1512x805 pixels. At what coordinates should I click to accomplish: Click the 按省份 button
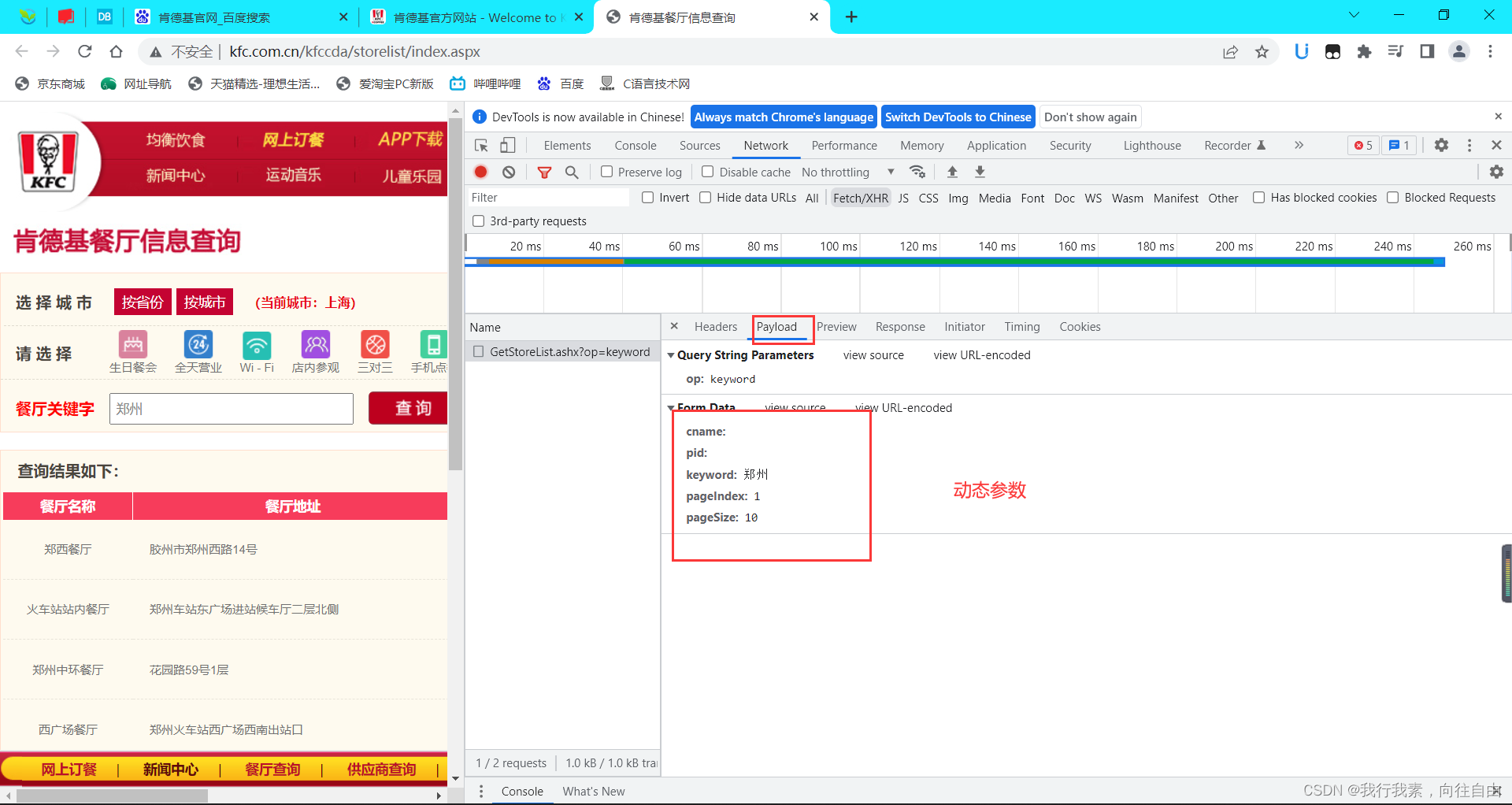point(143,302)
